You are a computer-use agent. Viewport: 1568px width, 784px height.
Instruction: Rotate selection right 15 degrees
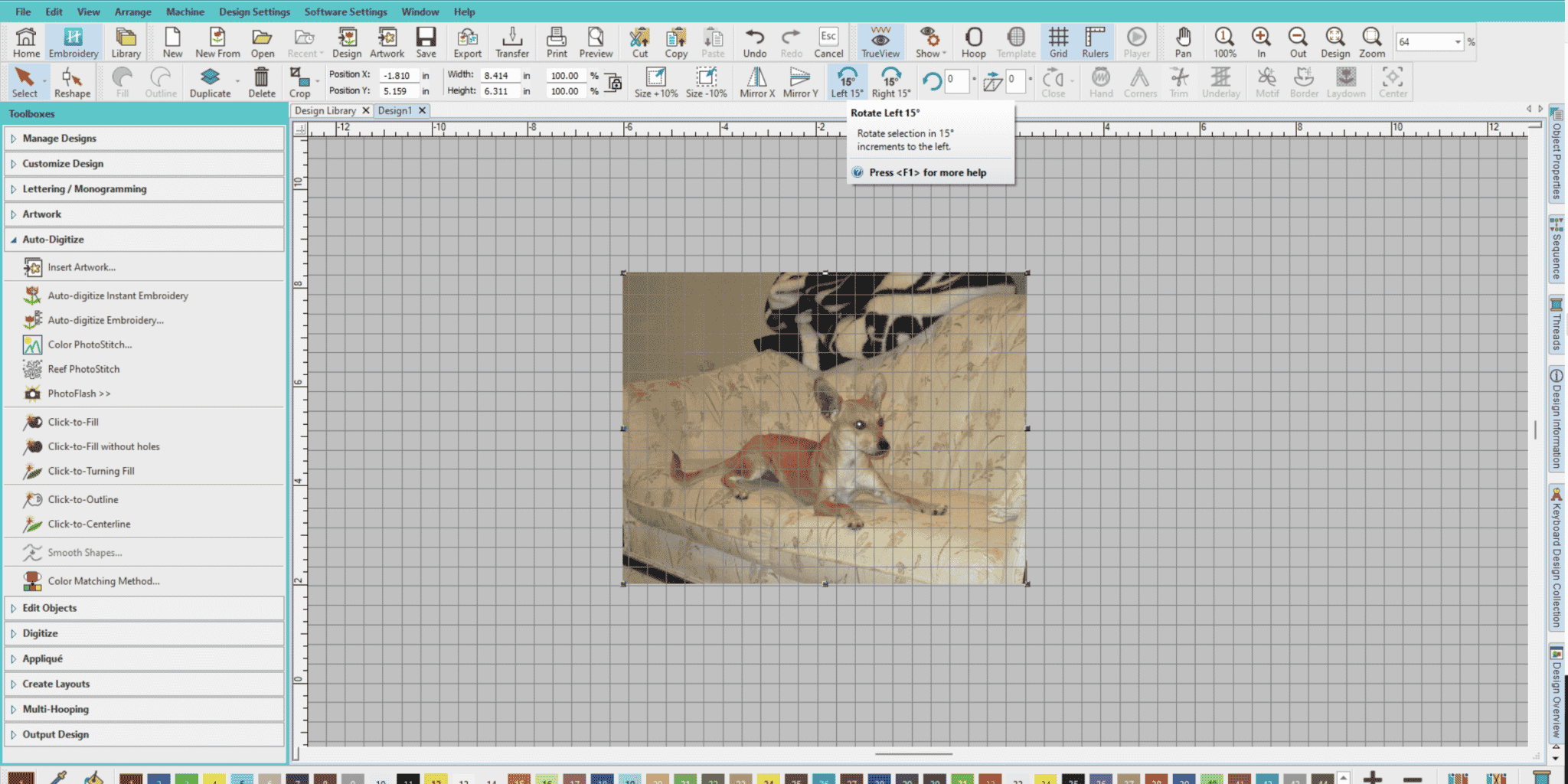coord(891,82)
